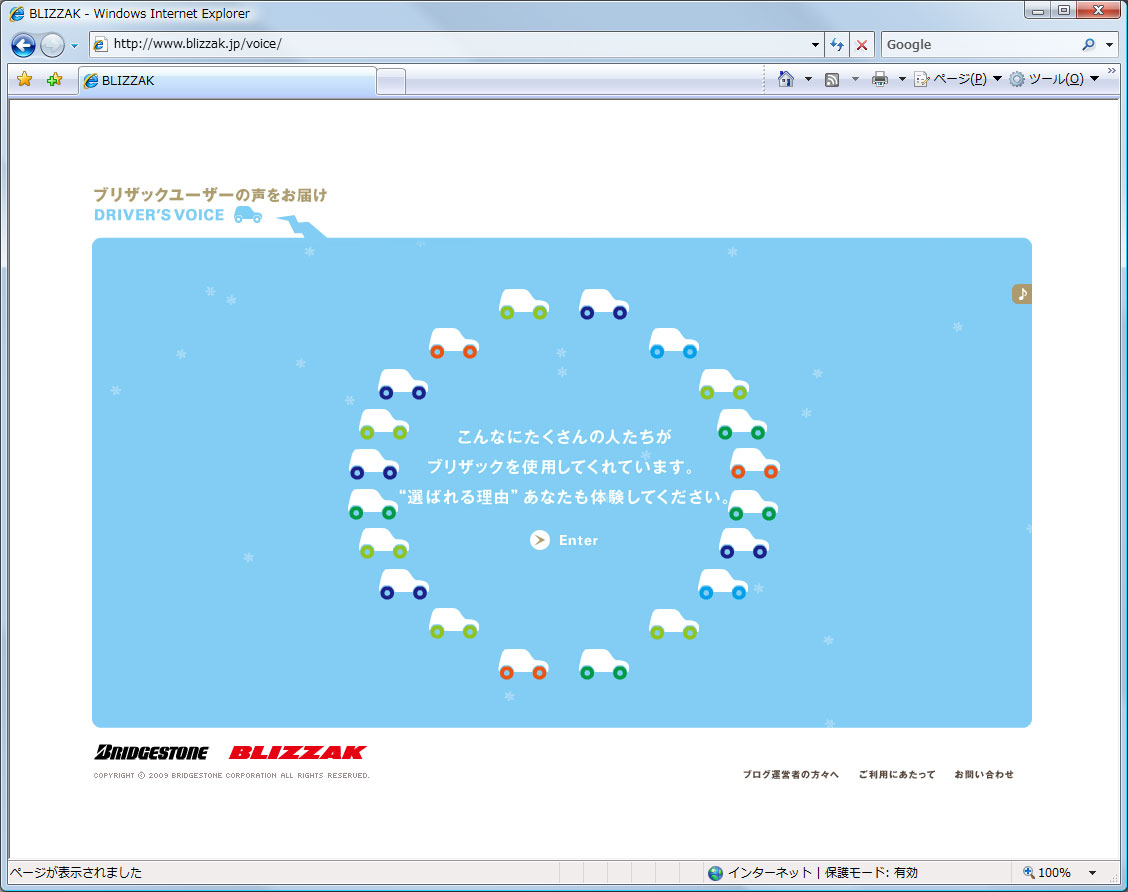
Task: Click the red BLIZZAK logo
Action: coord(298,752)
